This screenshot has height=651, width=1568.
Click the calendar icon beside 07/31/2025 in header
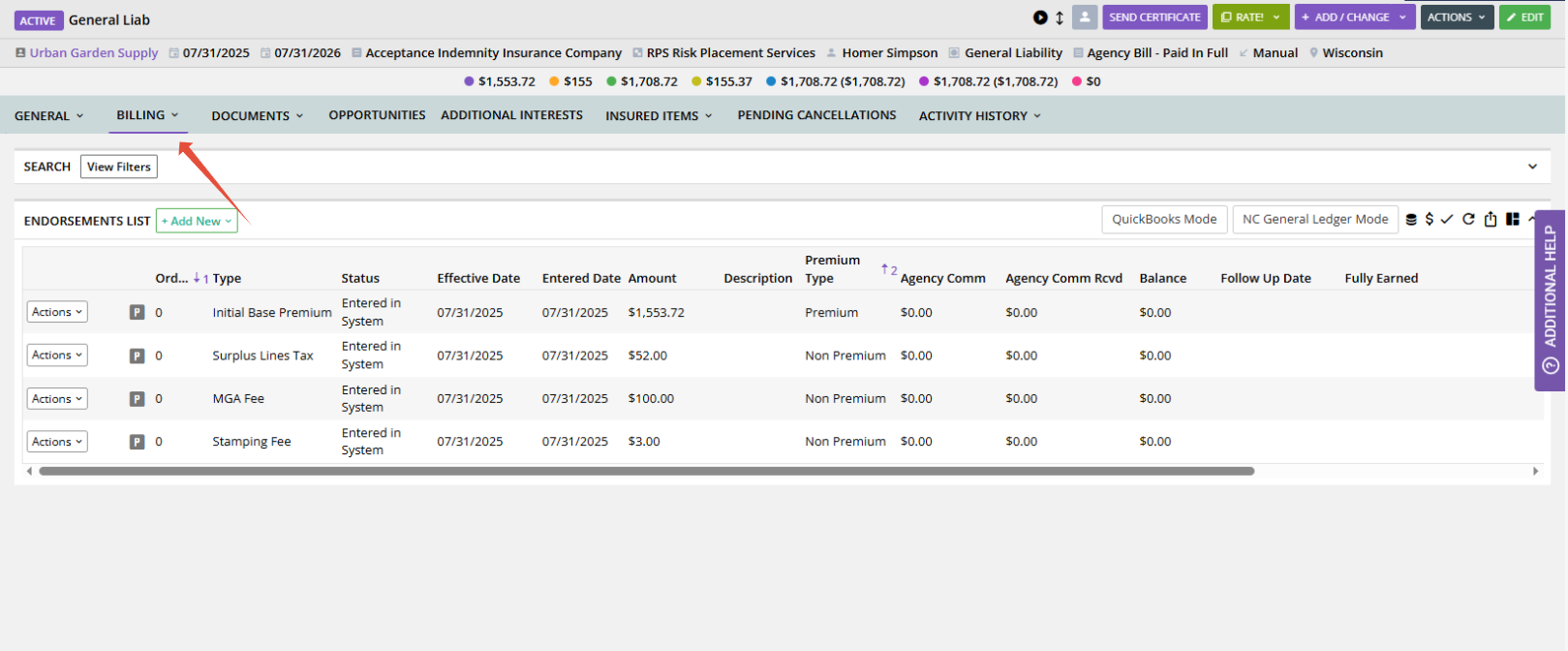(x=174, y=53)
